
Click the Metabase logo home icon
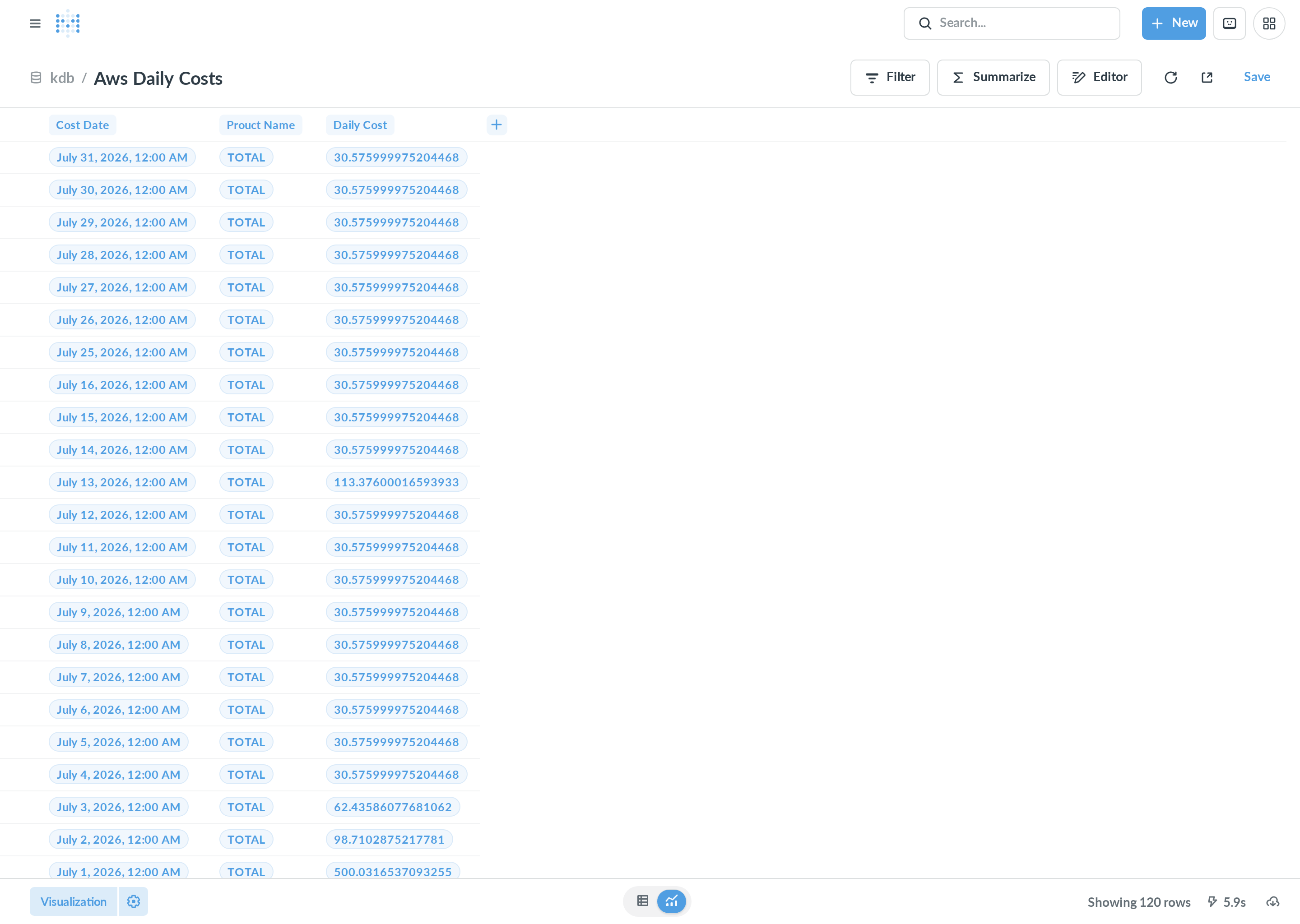coord(68,23)
